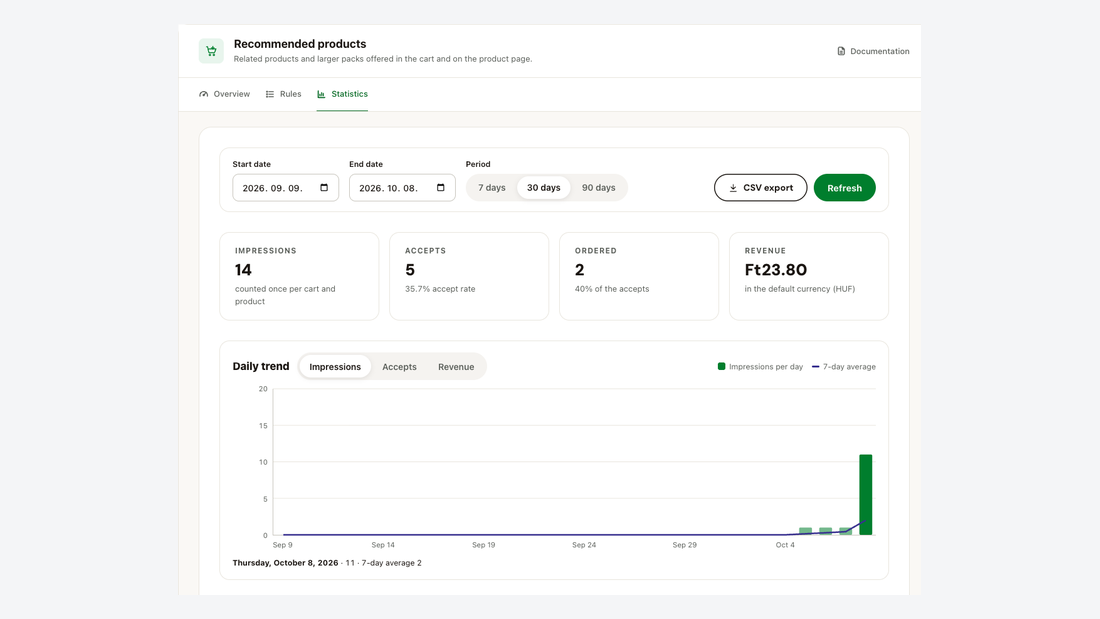Click the Thursday, October 8, 2026 summary line

[327, 563]
